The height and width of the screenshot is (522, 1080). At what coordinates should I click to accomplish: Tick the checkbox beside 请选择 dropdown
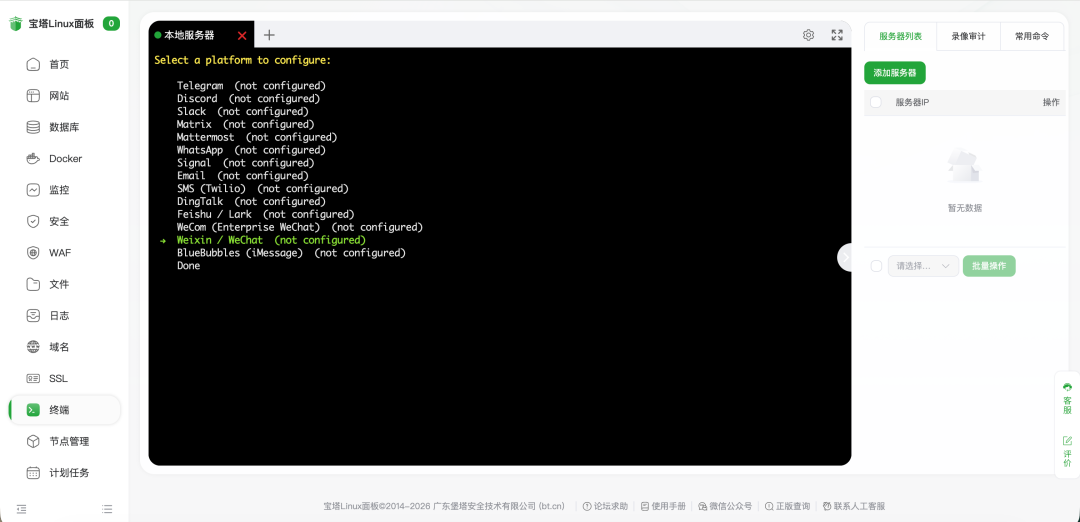pos(876,266)
